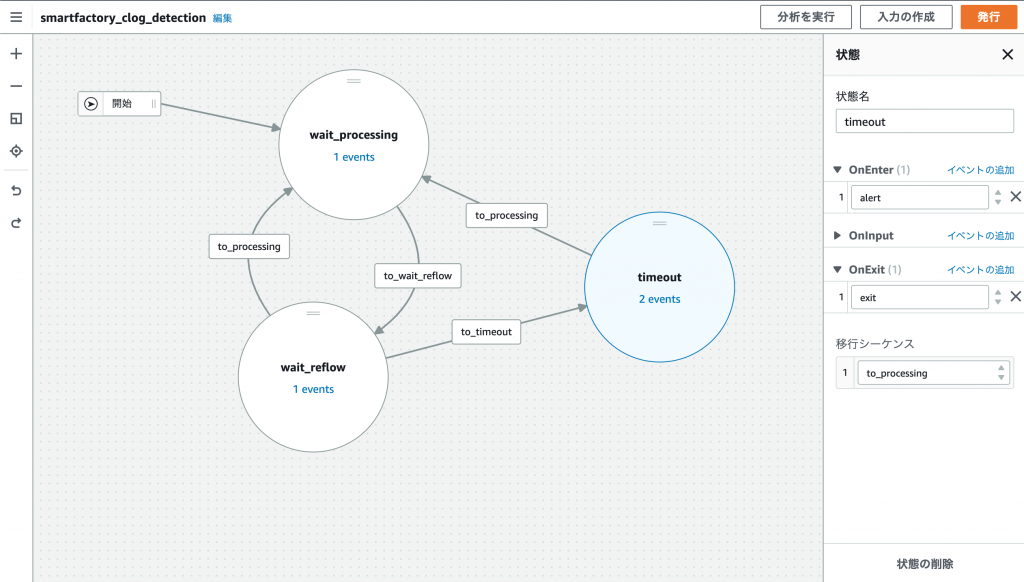Close the 状態 panel with the X button
The width and height of the screenshot is (1024, 582).
1007,55
